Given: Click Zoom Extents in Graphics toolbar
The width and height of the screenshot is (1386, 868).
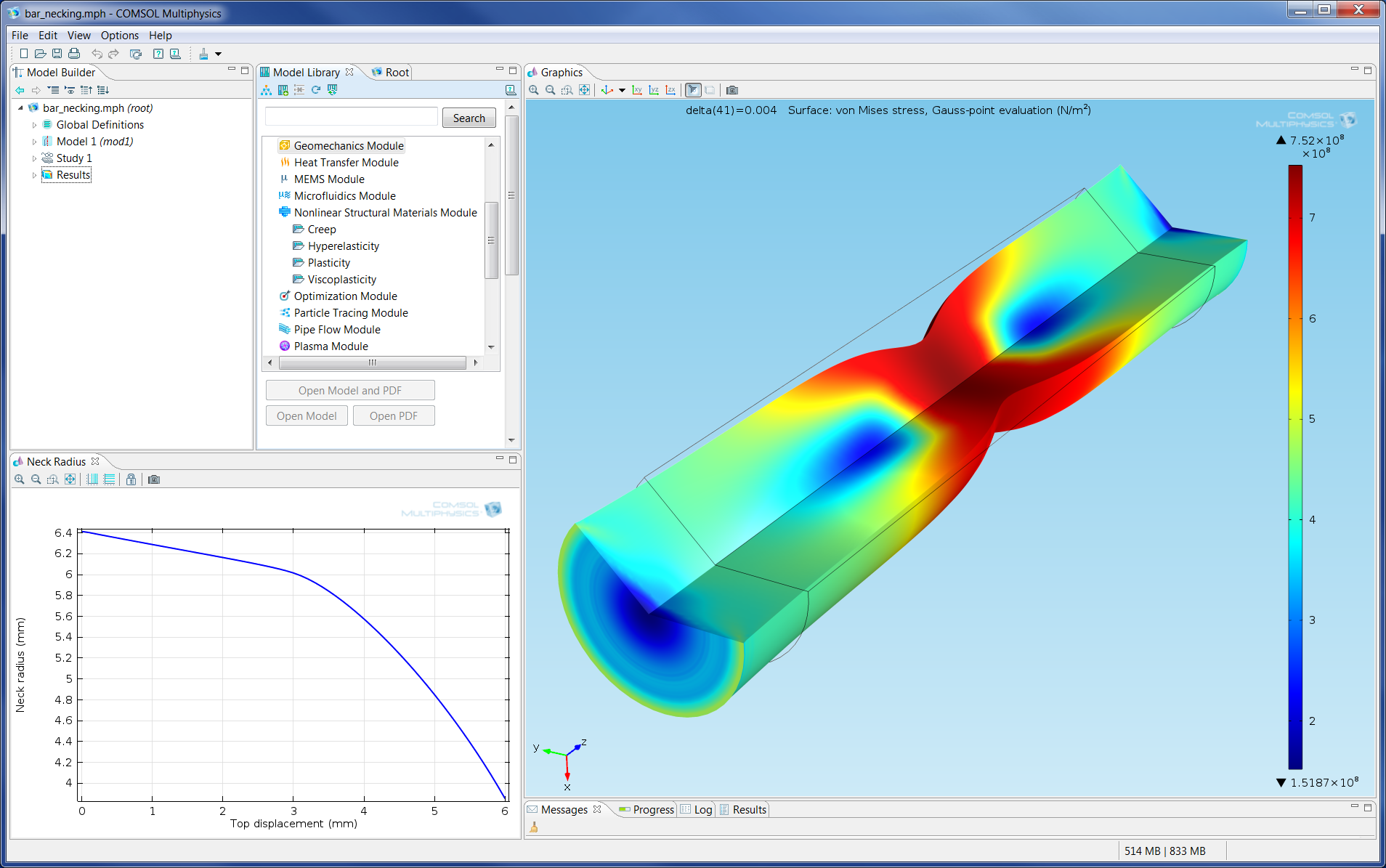Looking at the screenshot, I should 584,90.
